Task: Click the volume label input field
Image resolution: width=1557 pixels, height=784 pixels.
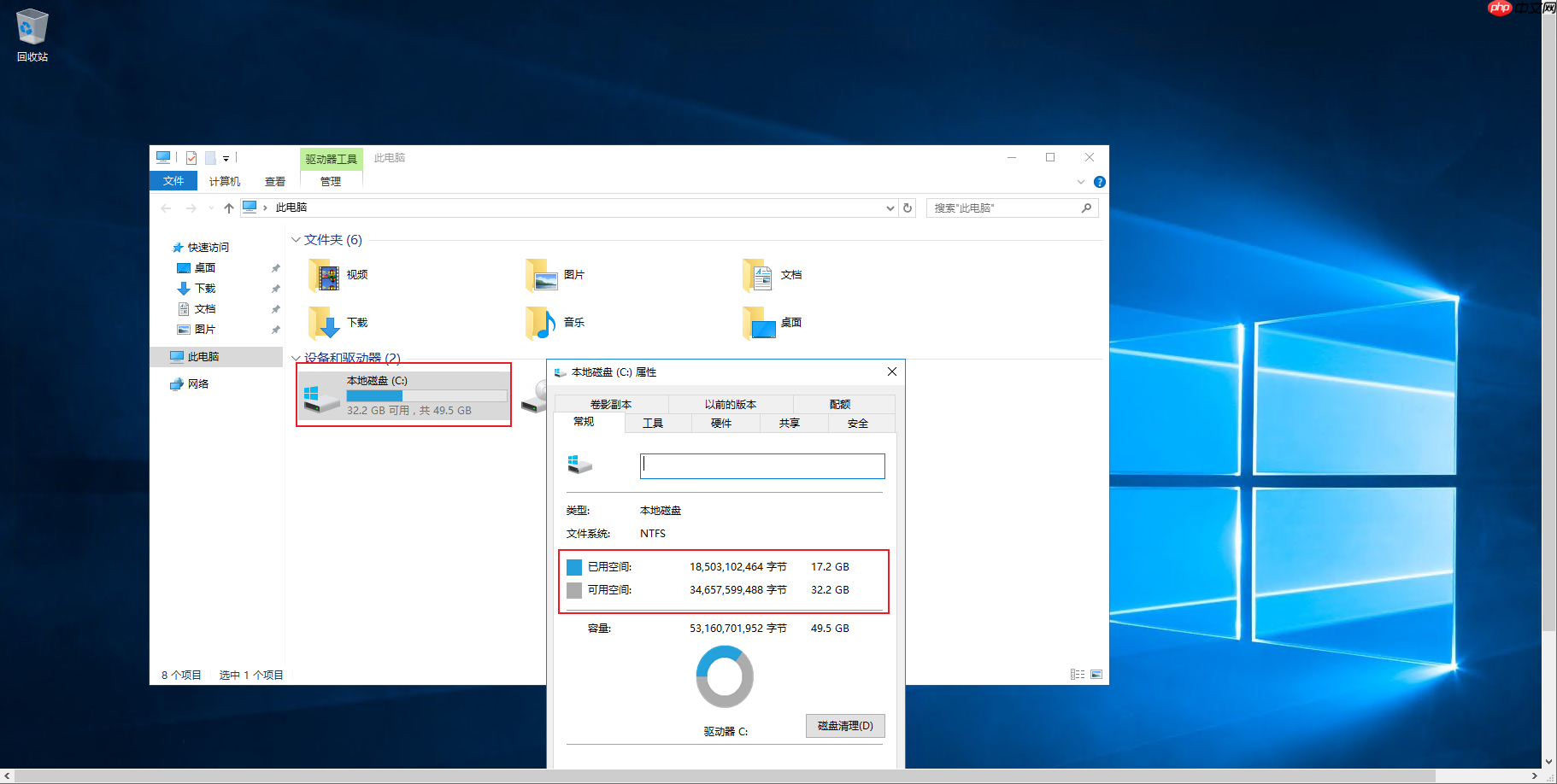Action: [761, 465]
